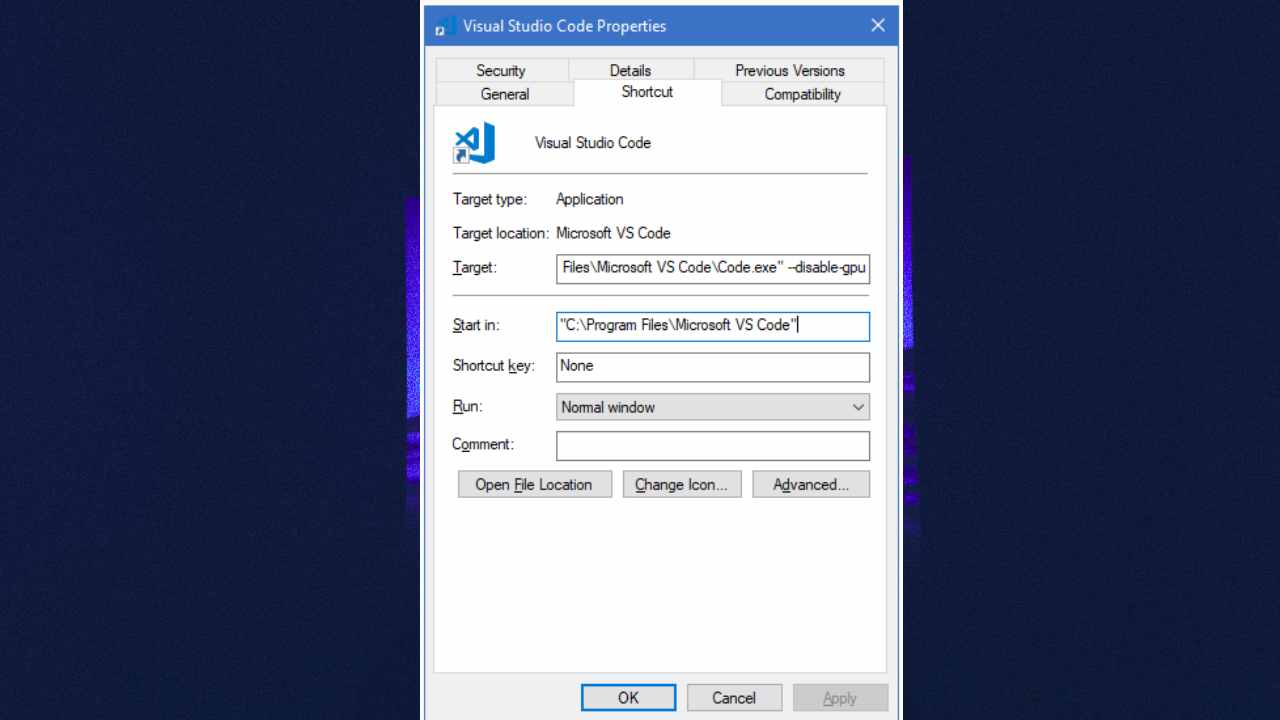Open the Compatibility tab
This screenshot has height=720, width=1280.
click(802, 93)
